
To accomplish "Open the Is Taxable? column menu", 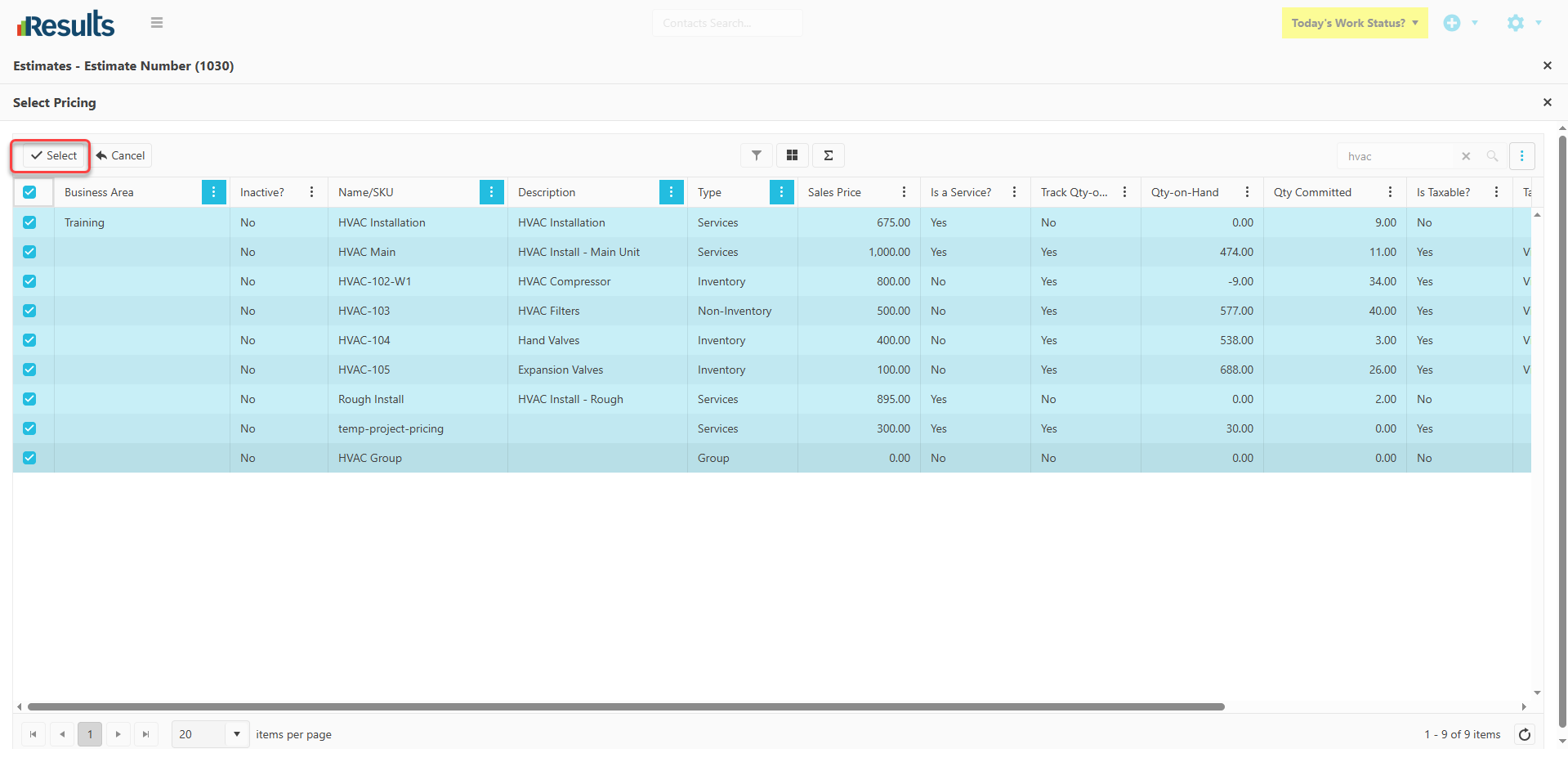I will pos(1496,192).
